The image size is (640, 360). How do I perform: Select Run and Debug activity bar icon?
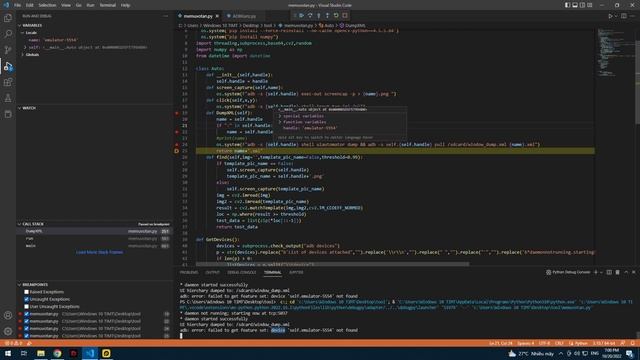(8, 66)
